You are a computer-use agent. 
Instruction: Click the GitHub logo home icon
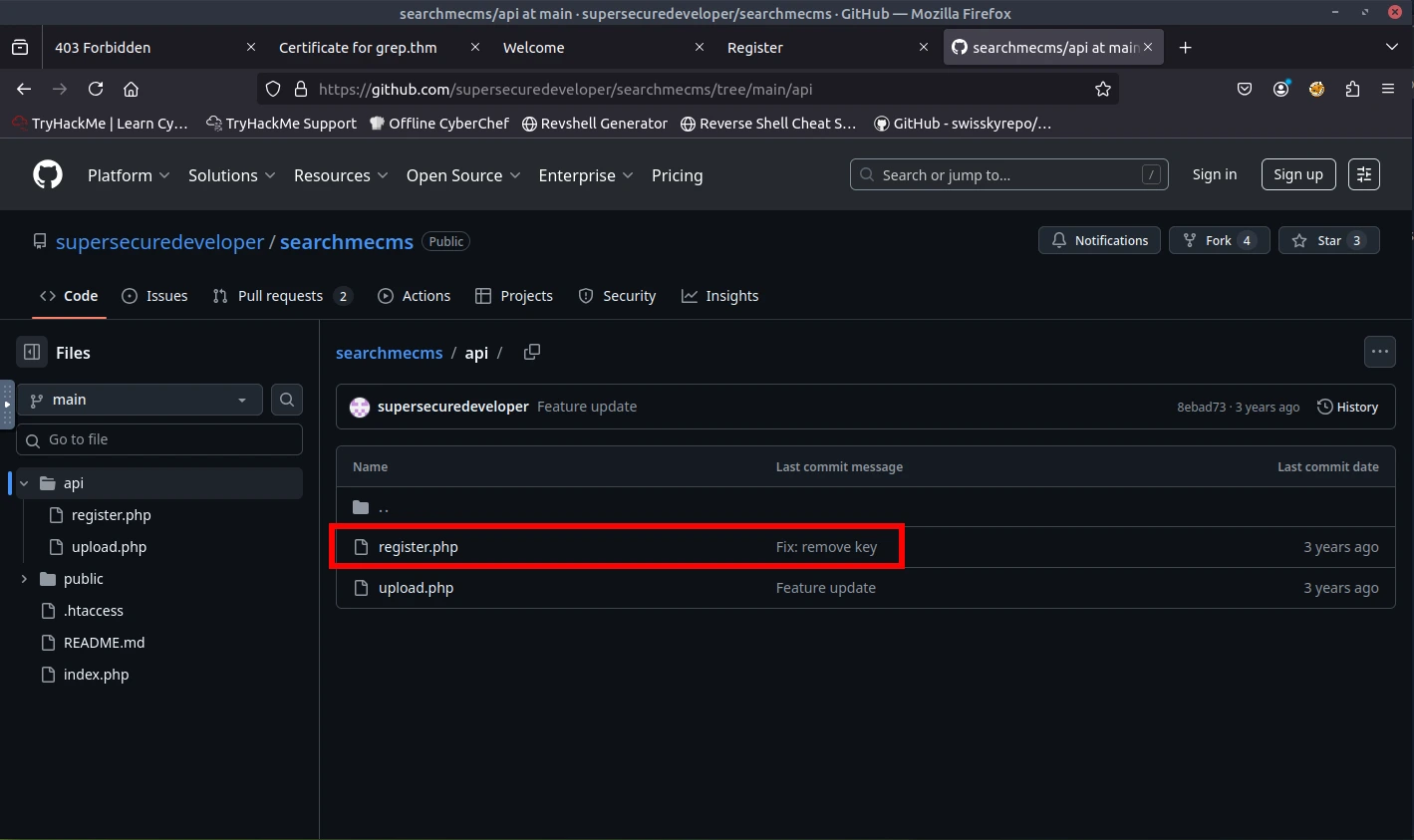(x=48, y=174)
